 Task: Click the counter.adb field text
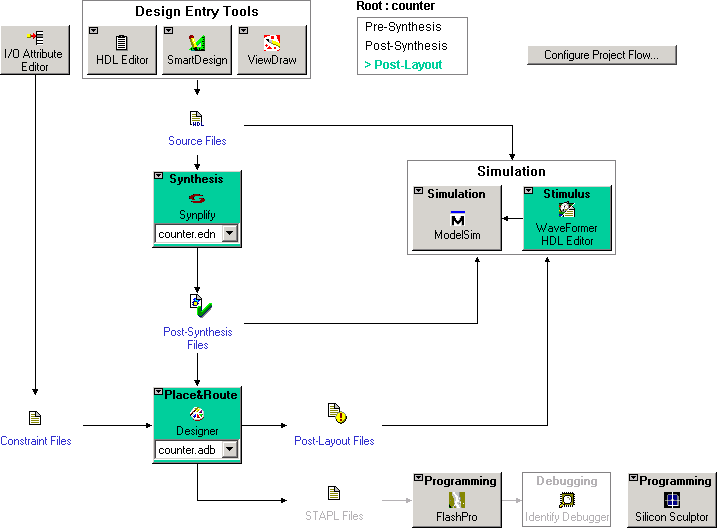tap(187, 450)
